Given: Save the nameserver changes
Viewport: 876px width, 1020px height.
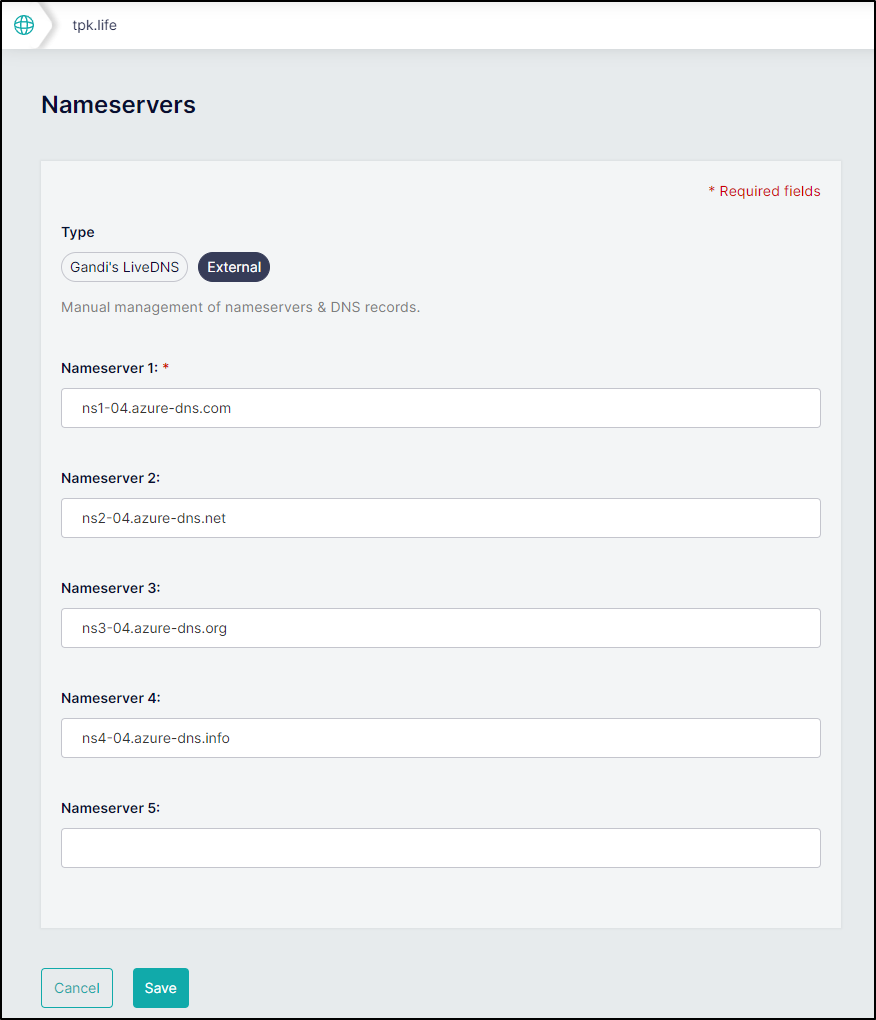Looking at the screenshot, I should point(161,988).
